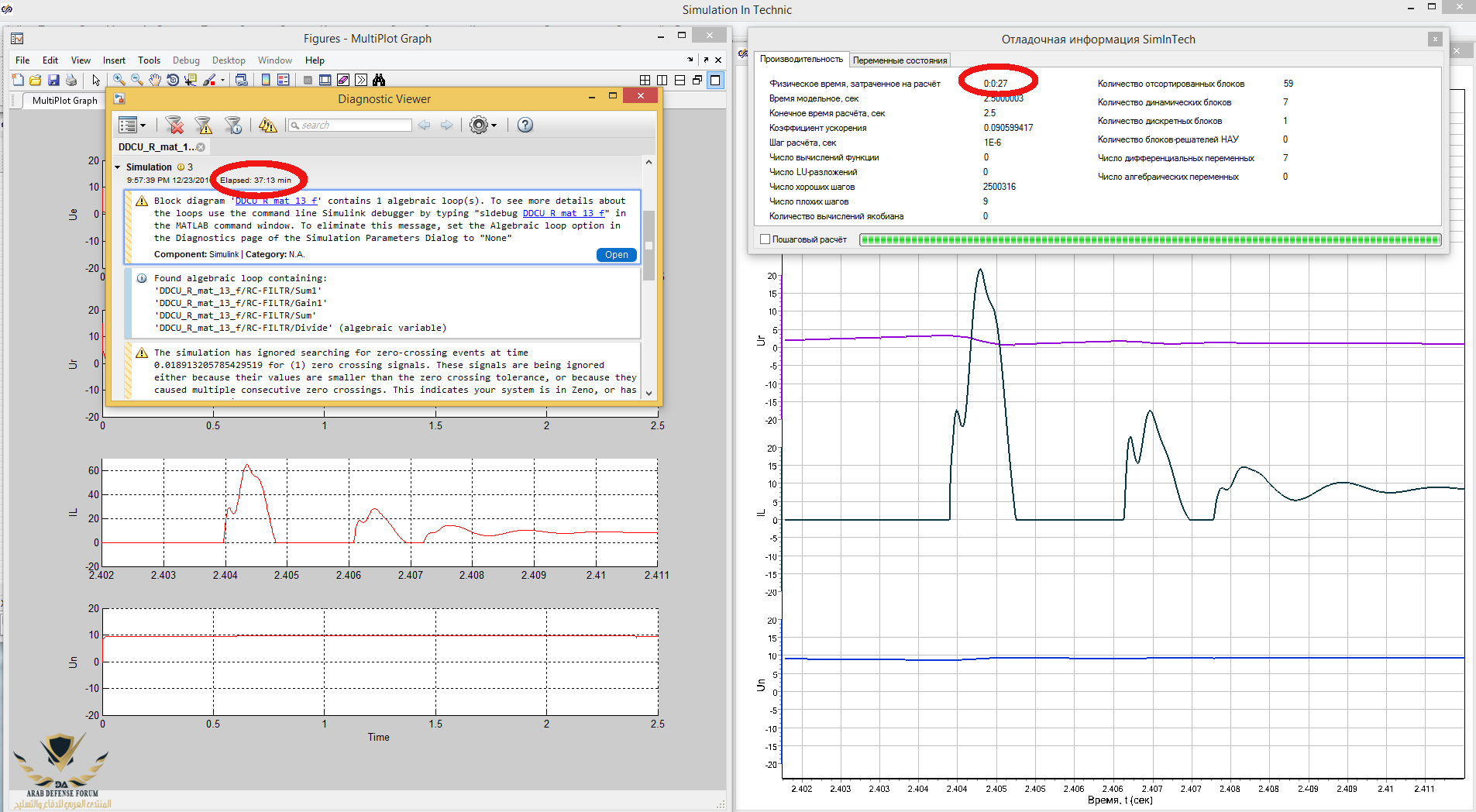Print the figure using the printer icon
Image resolution: width=1476 pixels, height=812 pixels.
[x=71, y=80]
